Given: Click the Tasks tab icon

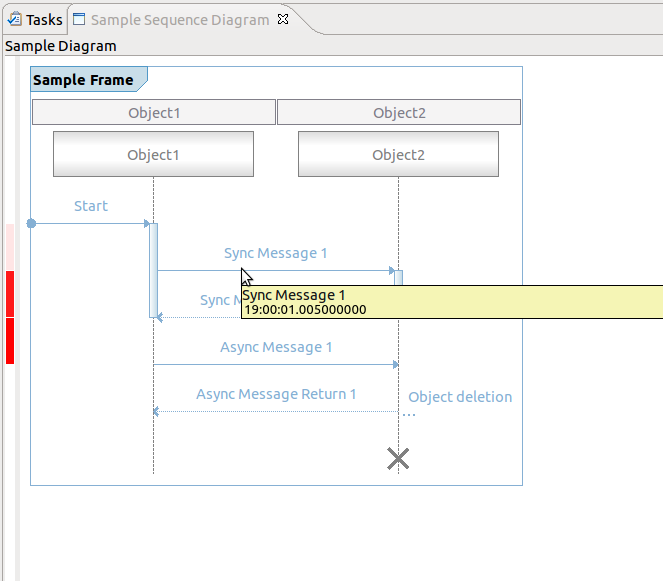Looking at the screenshot, I should (15, 19).
